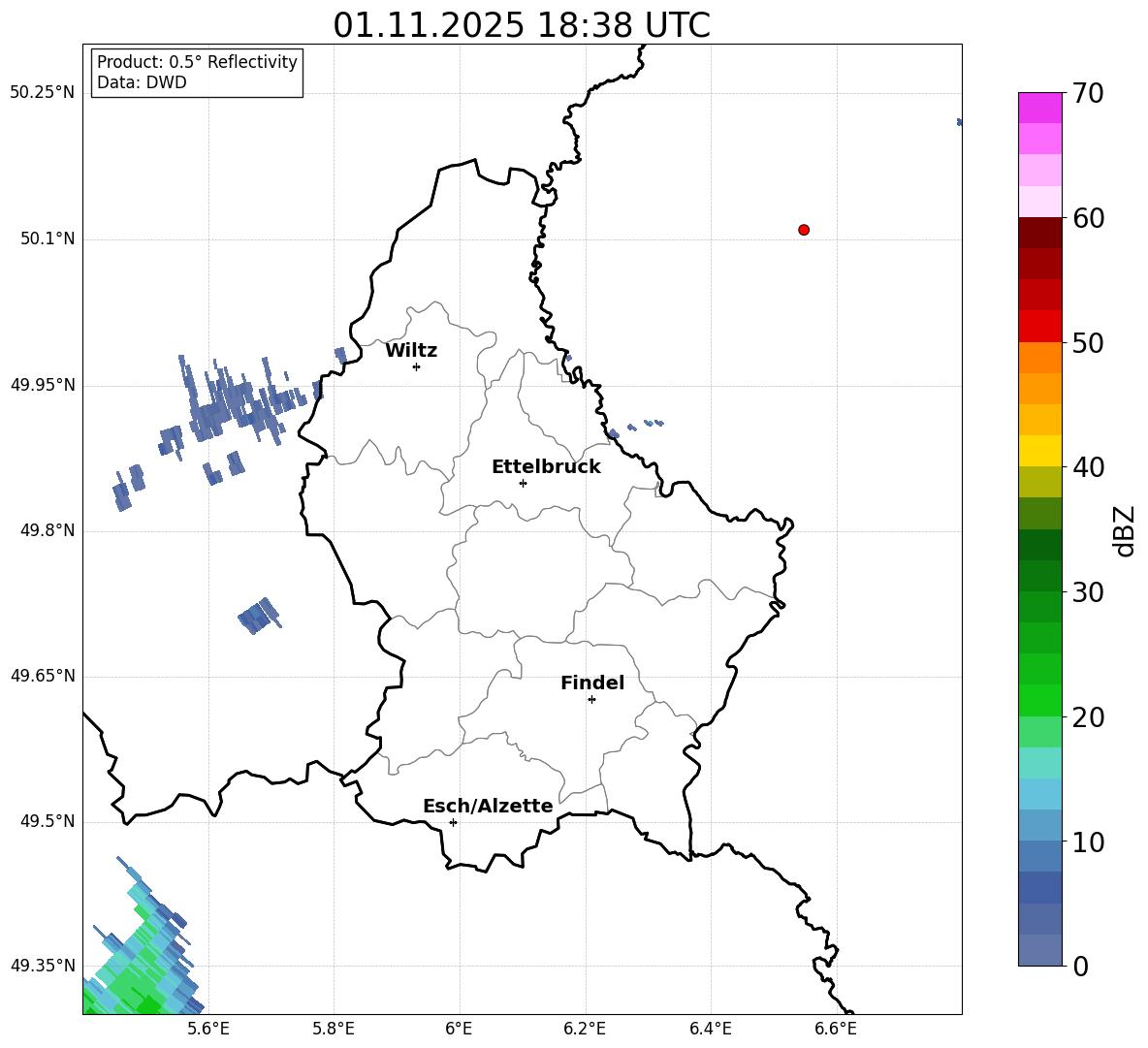The image size is (1148, 1048).
Task: Click the cyan colorbar segment near 15
Action: point(1039,763)
